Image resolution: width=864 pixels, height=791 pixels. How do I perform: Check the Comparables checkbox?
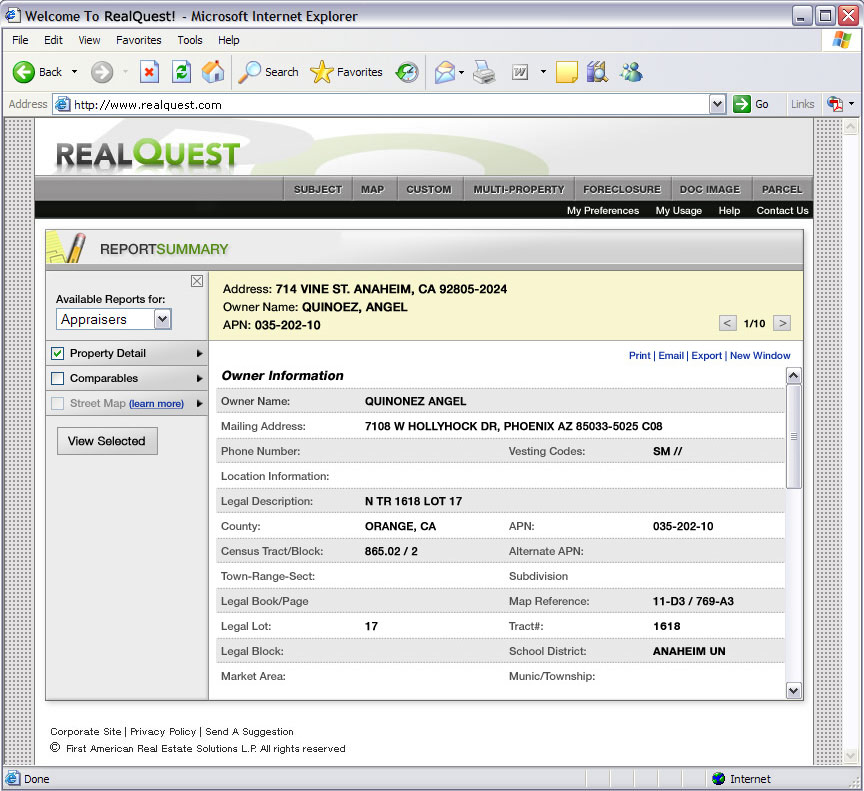point(57,378)
